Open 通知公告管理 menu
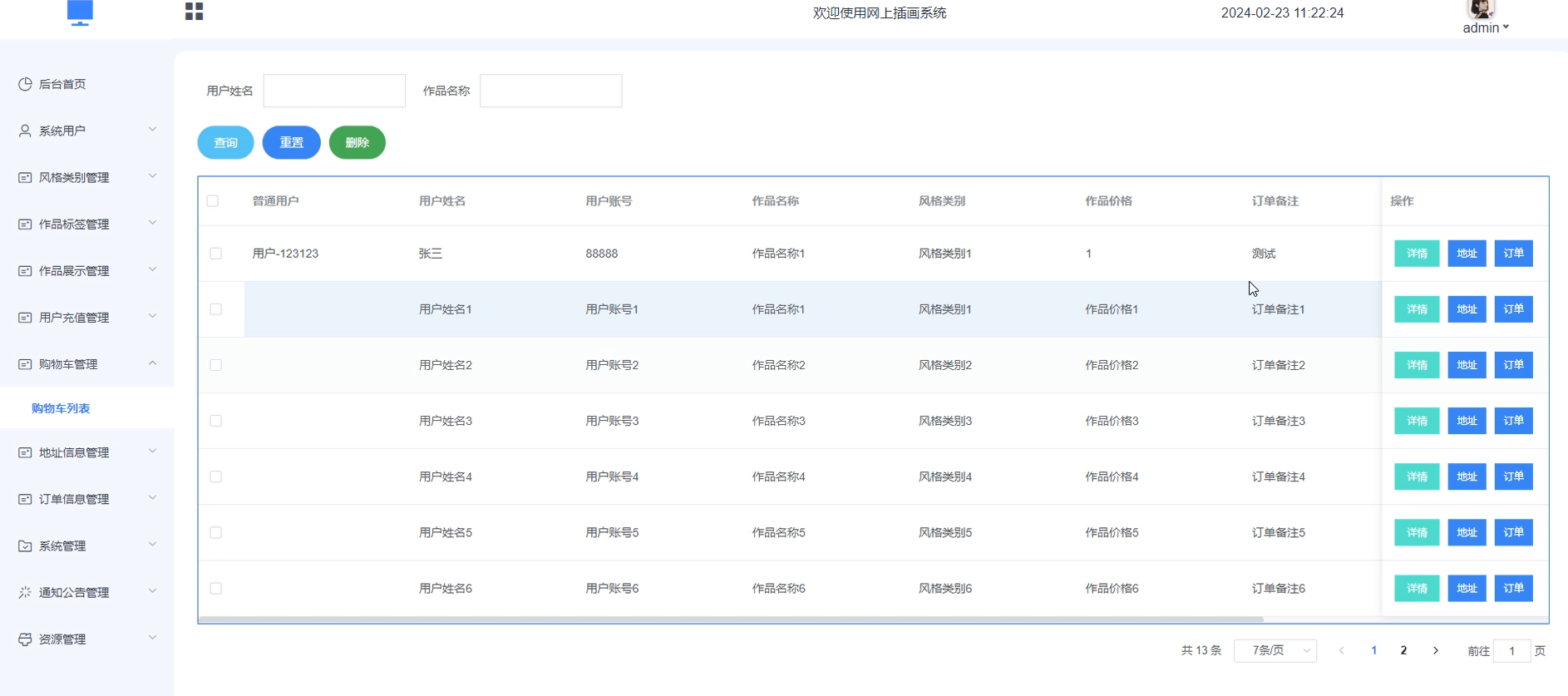Viewport: 1568px width, 696px height. coord(87,593)
